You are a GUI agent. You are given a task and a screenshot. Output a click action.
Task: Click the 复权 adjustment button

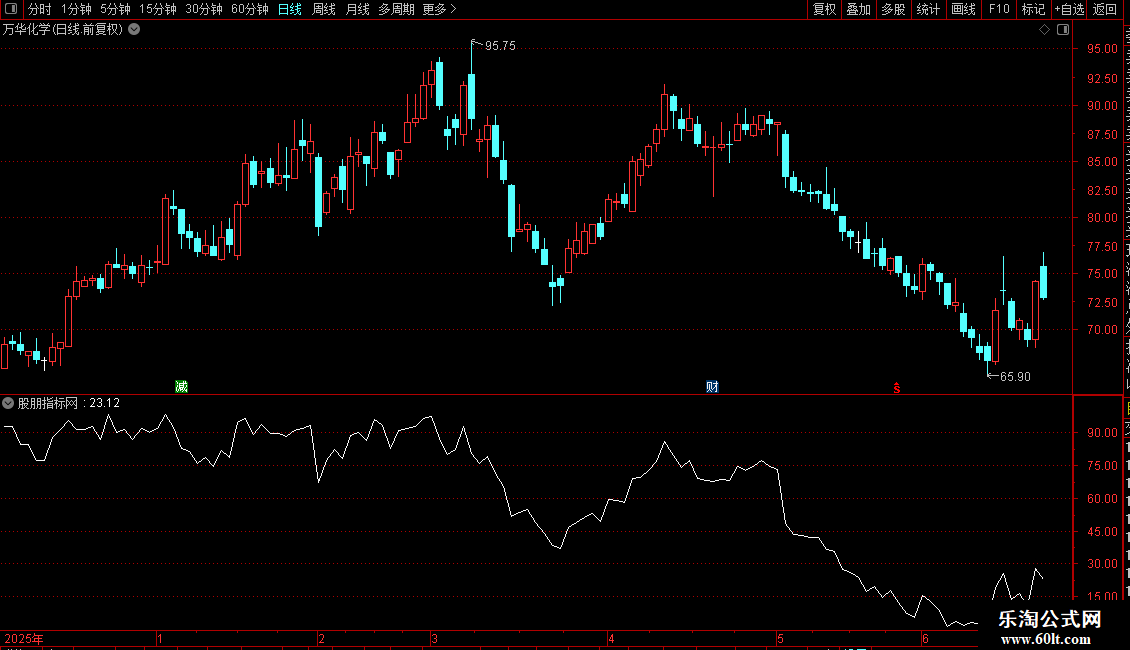click(x=824, y=9)
